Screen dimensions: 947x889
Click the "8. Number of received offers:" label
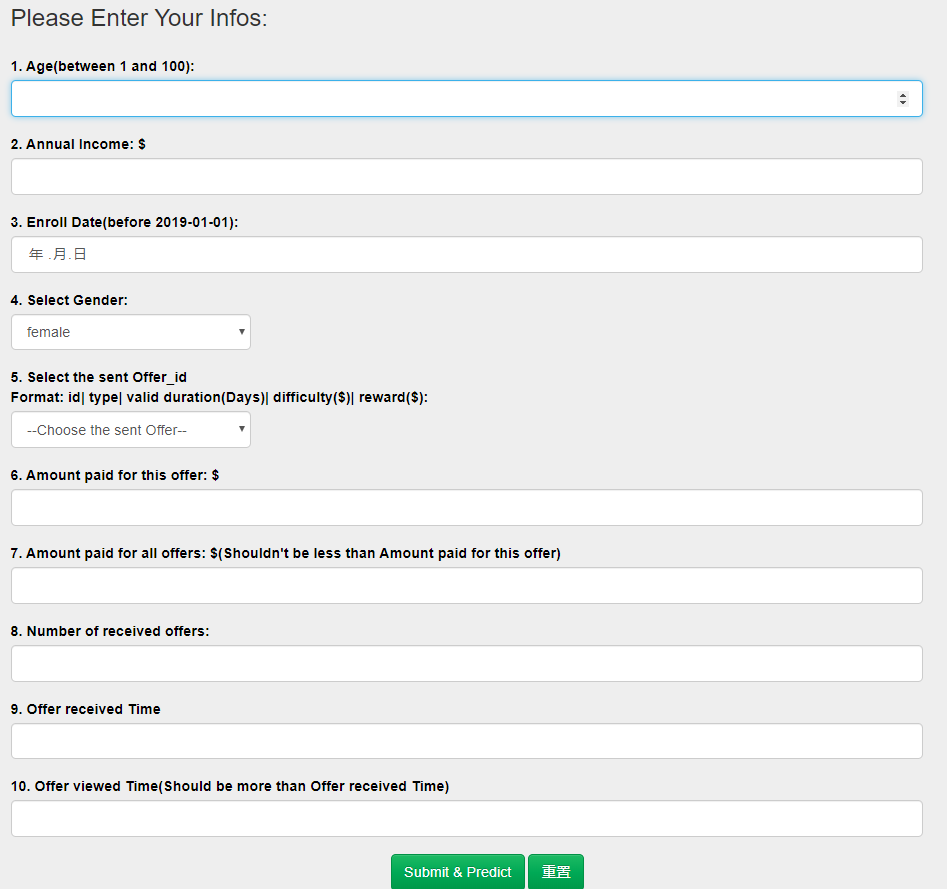(110, 631)
